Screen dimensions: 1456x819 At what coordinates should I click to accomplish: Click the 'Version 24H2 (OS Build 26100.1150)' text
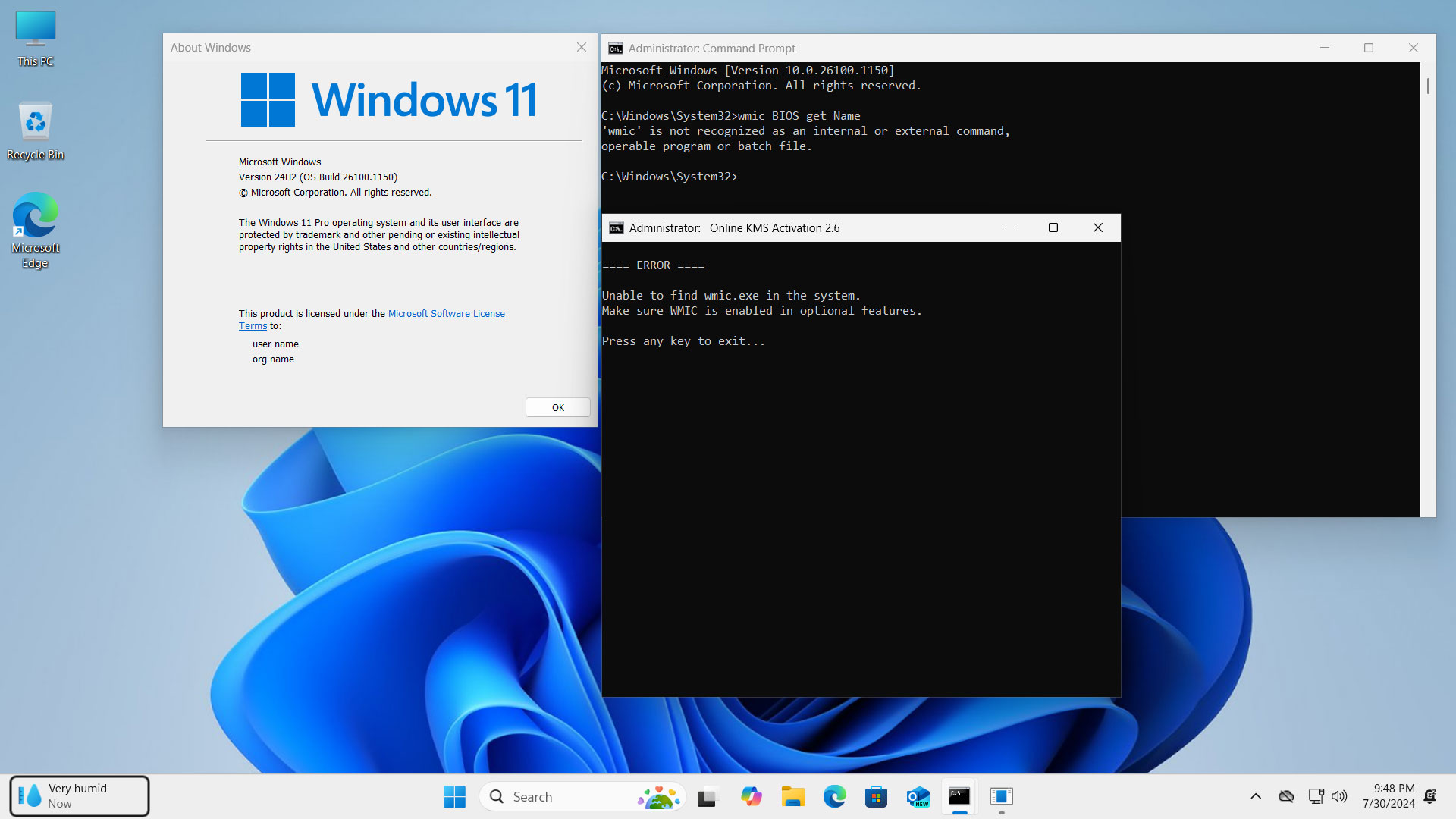click(318, 177)
